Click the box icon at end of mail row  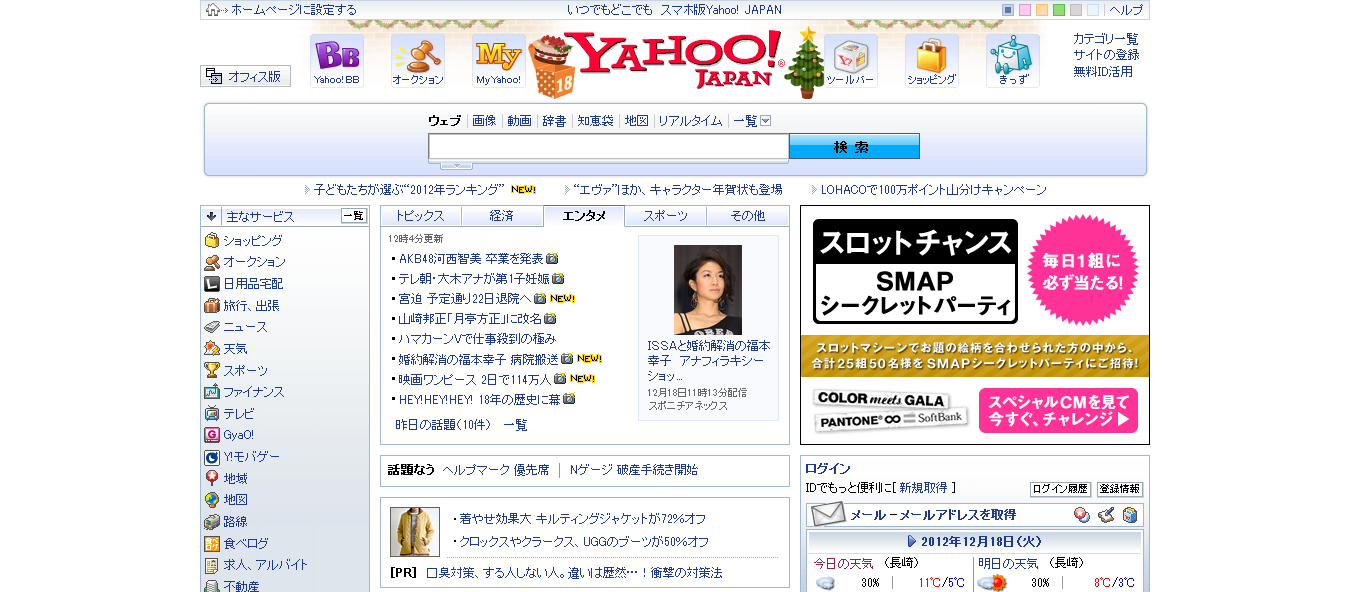coord(1130,515)
